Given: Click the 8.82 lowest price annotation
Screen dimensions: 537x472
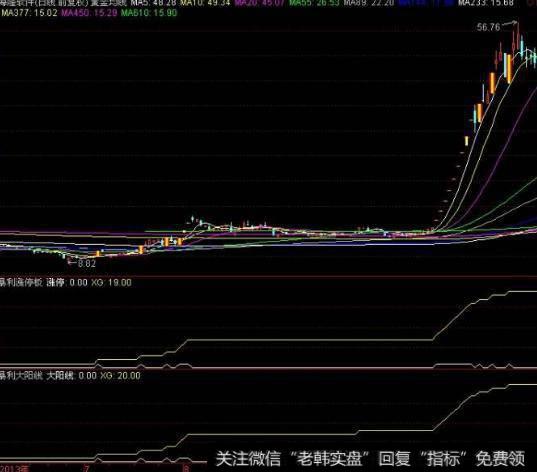Looking at the screenshot, I should [x=87, y=263].
